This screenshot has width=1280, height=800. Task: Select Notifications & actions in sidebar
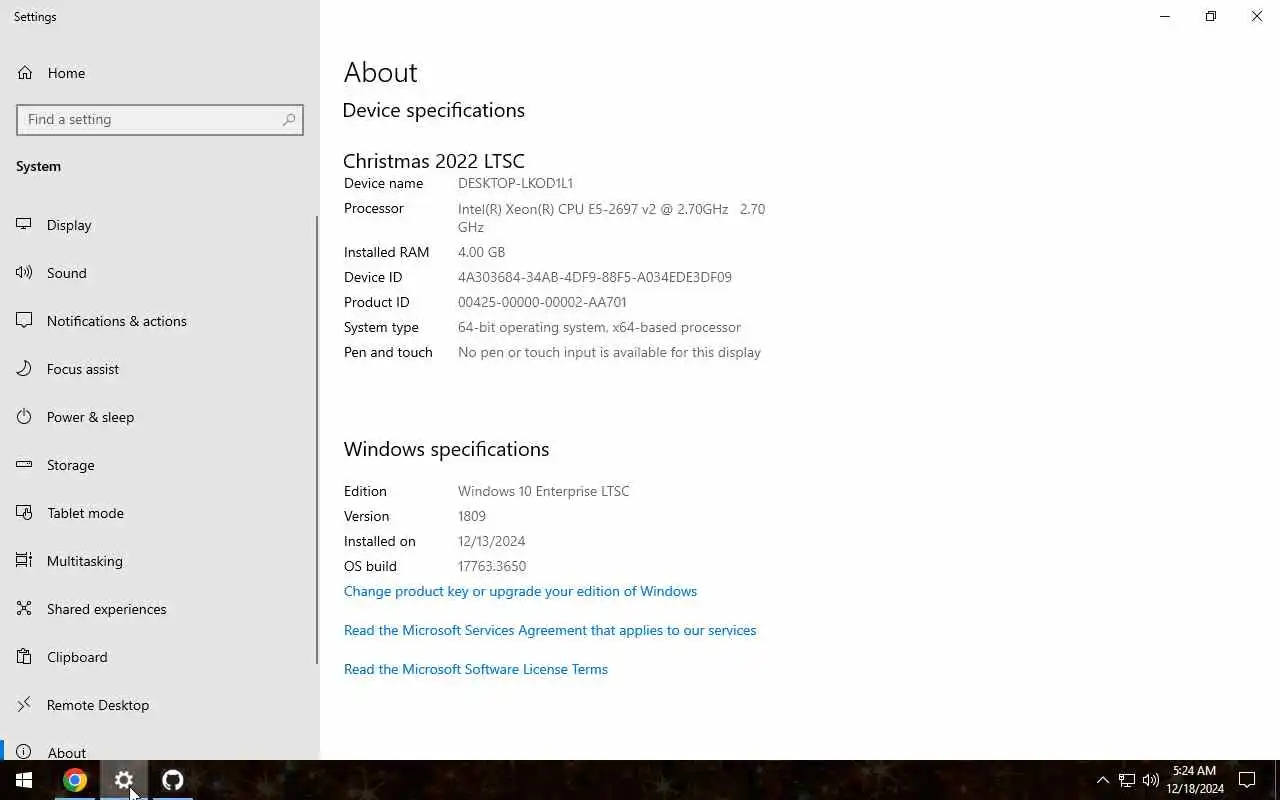[x=117, y=321]
